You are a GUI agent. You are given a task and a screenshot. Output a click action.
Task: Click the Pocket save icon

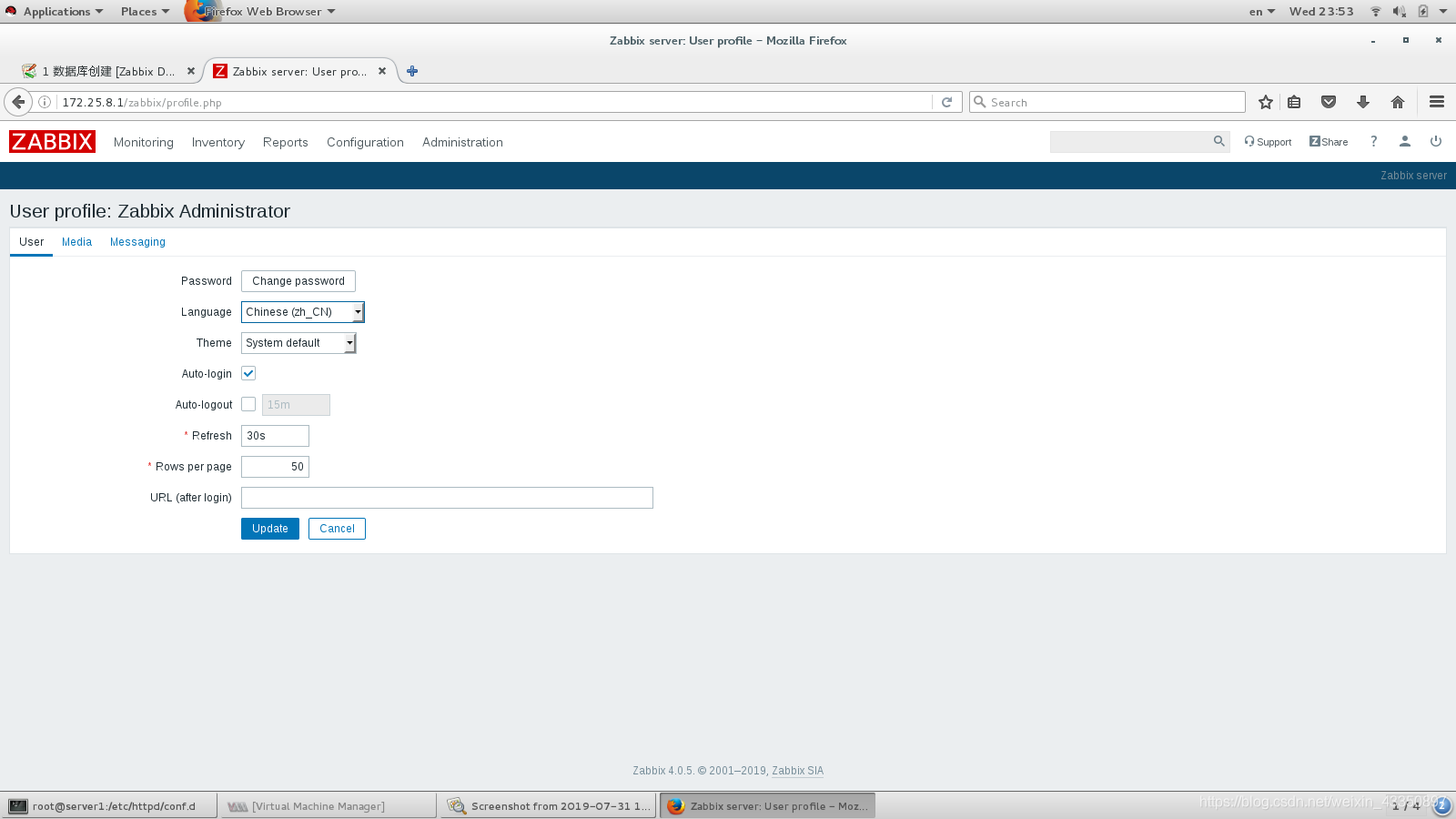coord(1329,102)
